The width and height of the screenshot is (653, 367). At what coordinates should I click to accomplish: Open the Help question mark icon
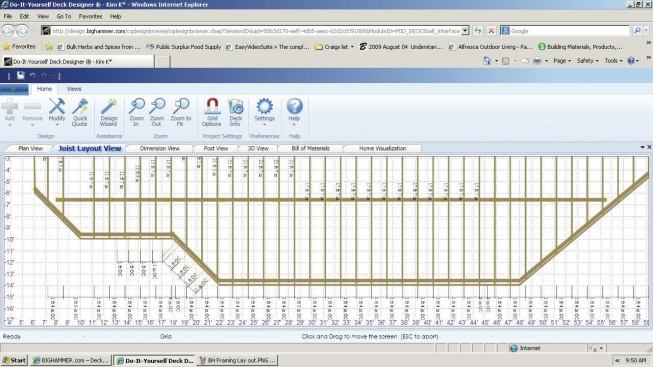[294, 112]
